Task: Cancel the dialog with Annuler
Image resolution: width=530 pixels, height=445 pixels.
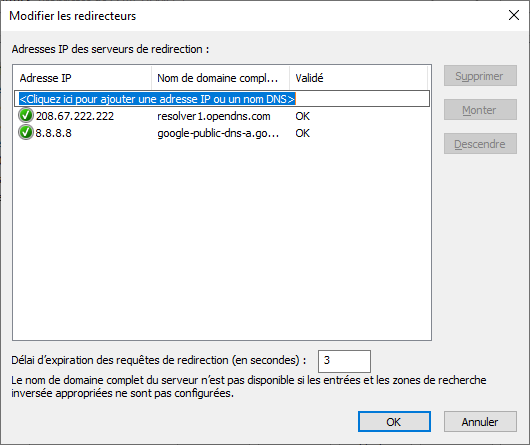Action: point(480,422)
